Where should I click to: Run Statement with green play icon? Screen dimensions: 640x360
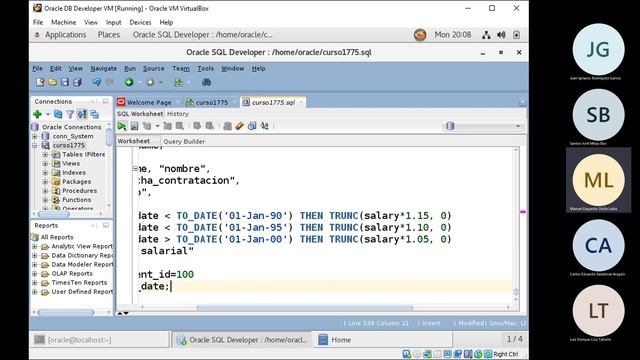[x=122, y=126]
